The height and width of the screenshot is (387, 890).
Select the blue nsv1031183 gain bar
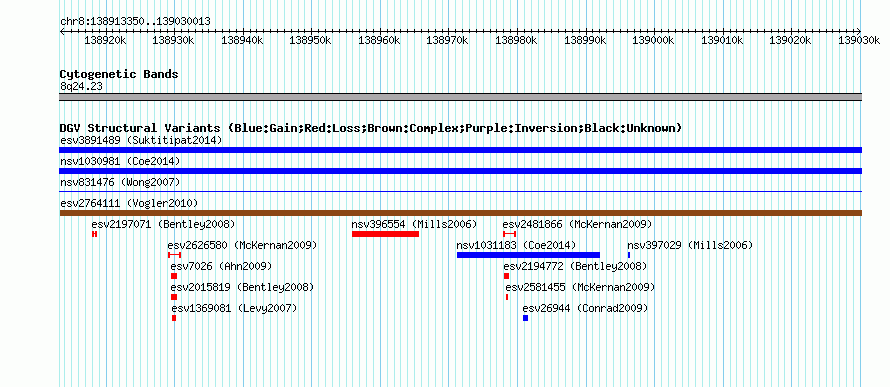(x=528, y=255)
